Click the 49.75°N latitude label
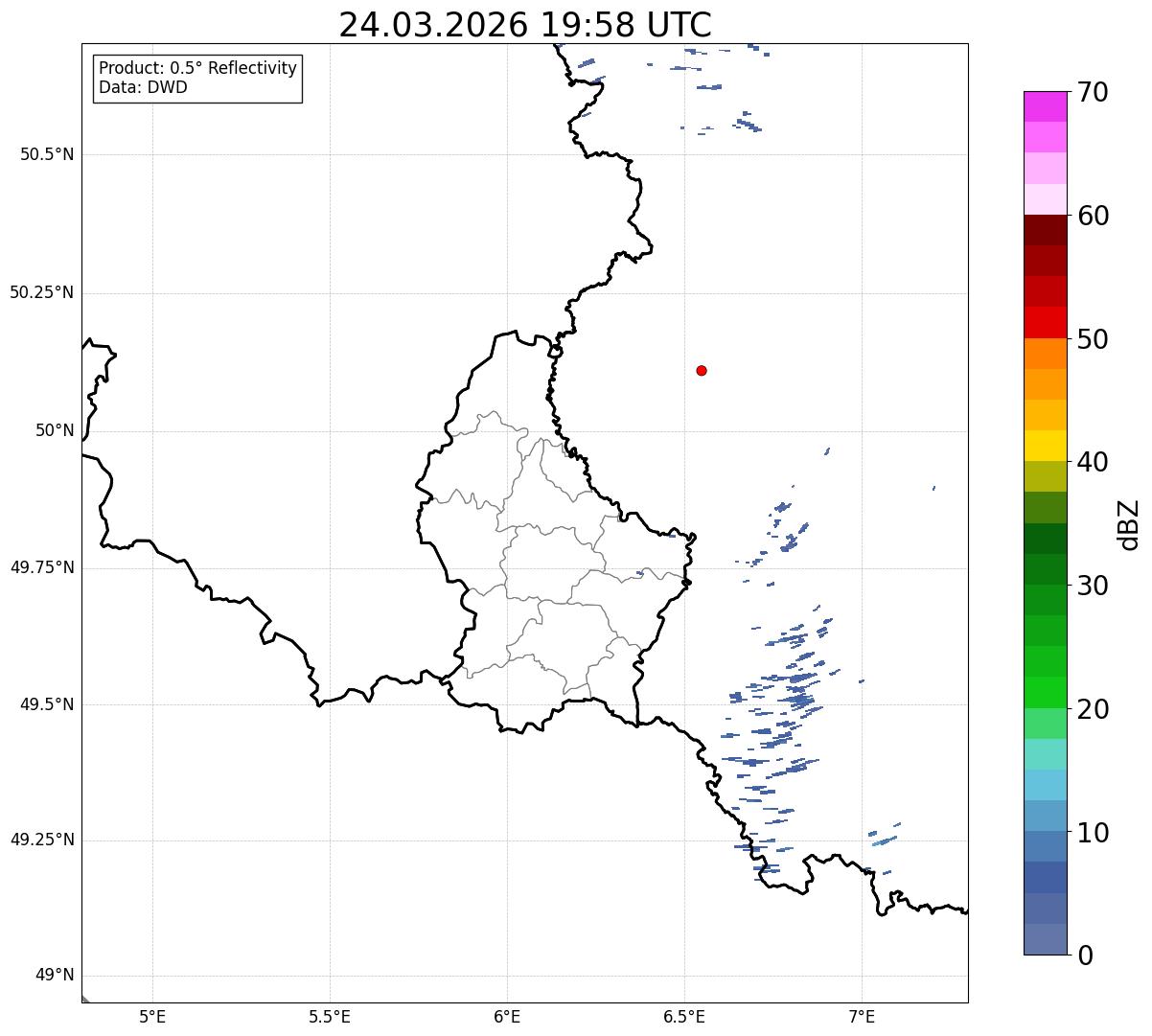 point(42,567)
